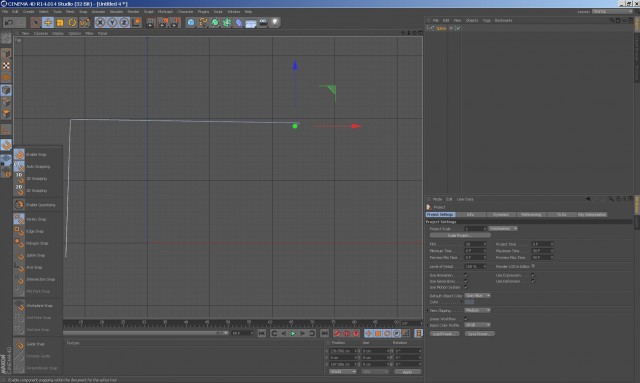Click the Scale Project button
The width and height of the screenshot is (640, 383).
pos(460,236)
